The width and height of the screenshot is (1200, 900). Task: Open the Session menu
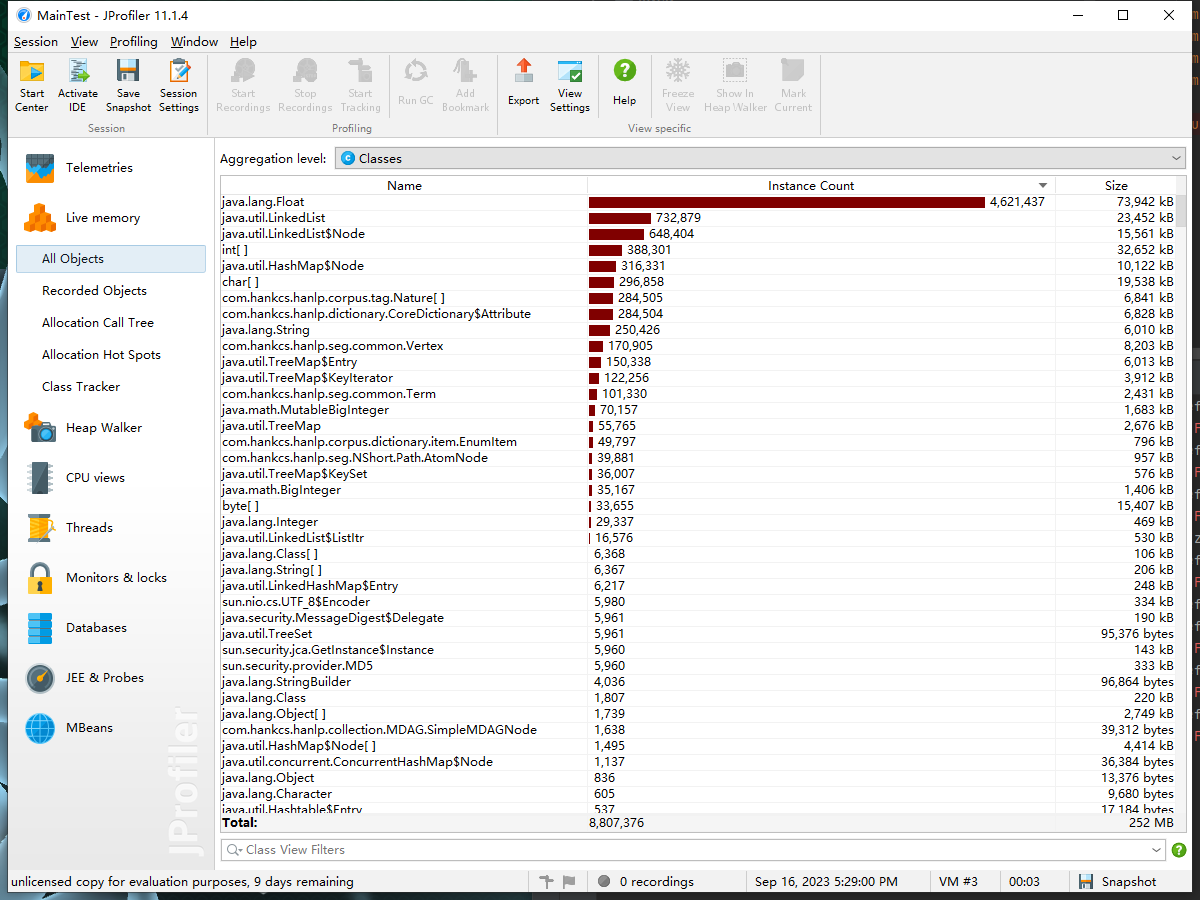click(36, 42)
